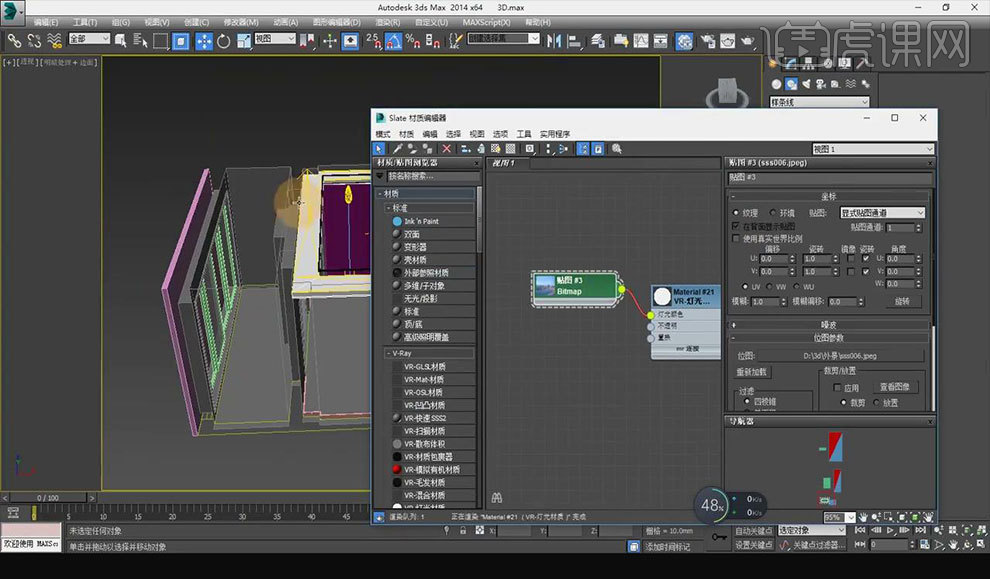Click the material browser vertical scrollbar
Image resolution: width=990 pixels, height=579 pixels.
coord(479,221)
